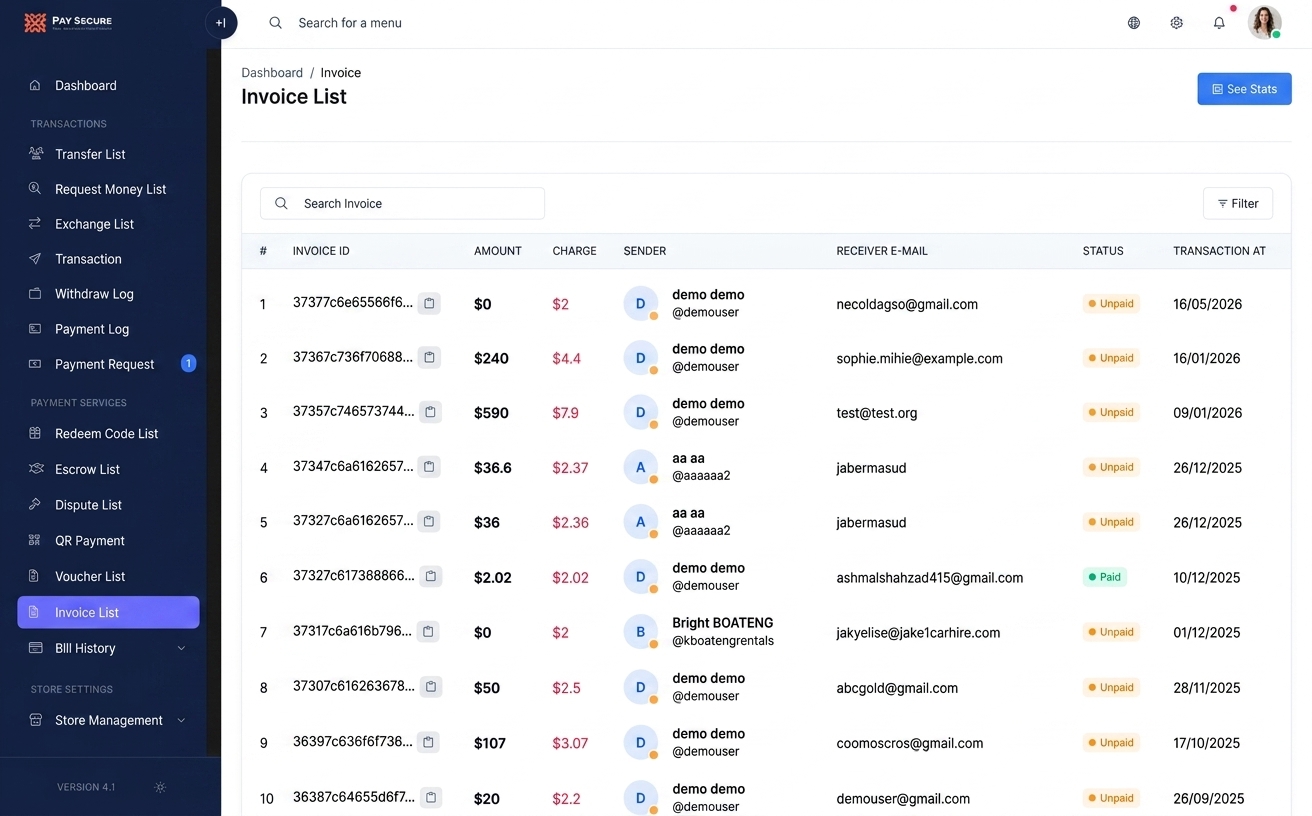
Task: Click the sidebar collapse toggle button
Action: 221,23
